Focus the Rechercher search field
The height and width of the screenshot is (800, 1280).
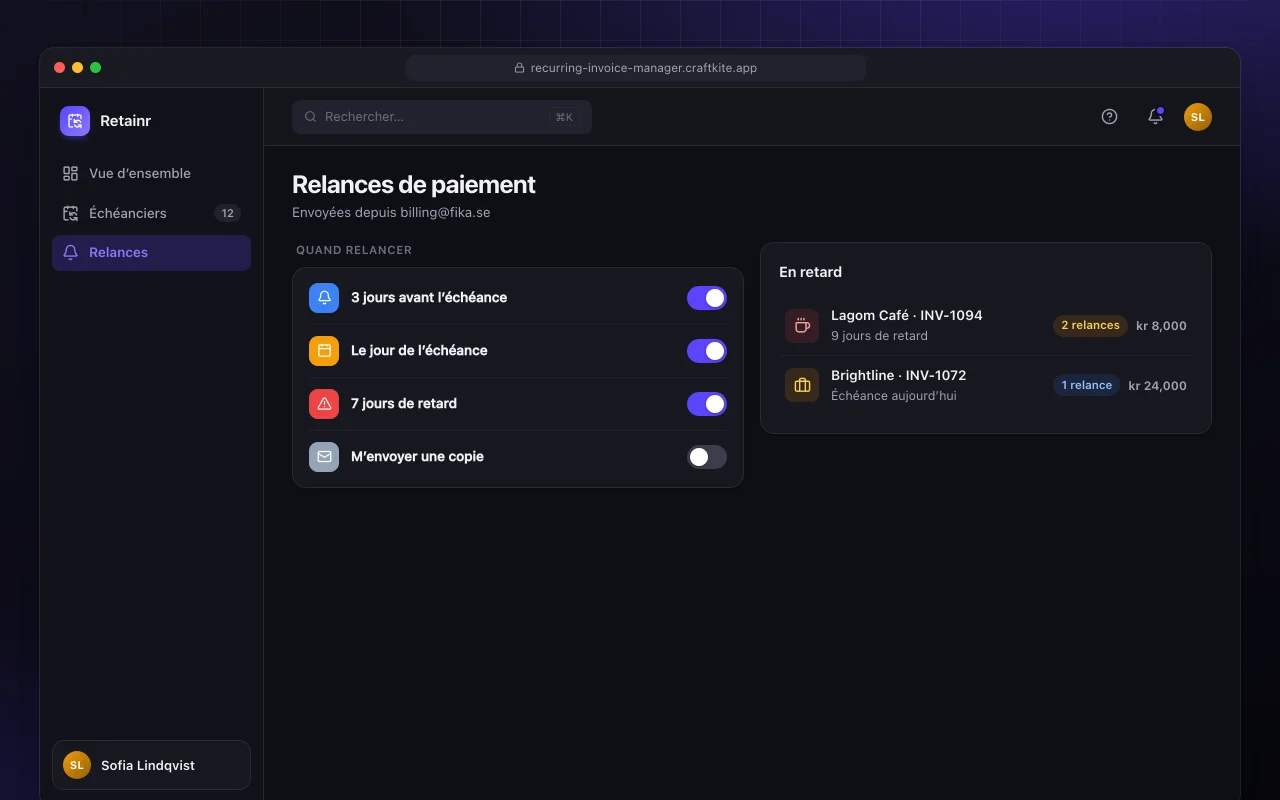click(x=442, y=117)
